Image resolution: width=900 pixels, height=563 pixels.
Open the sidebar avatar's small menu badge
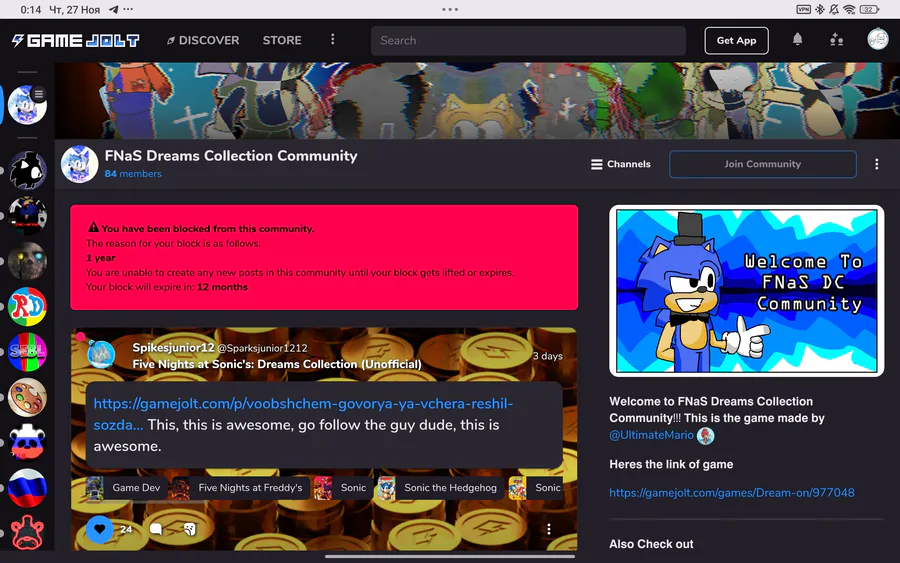pyautogui.click(x=39, y=94)
